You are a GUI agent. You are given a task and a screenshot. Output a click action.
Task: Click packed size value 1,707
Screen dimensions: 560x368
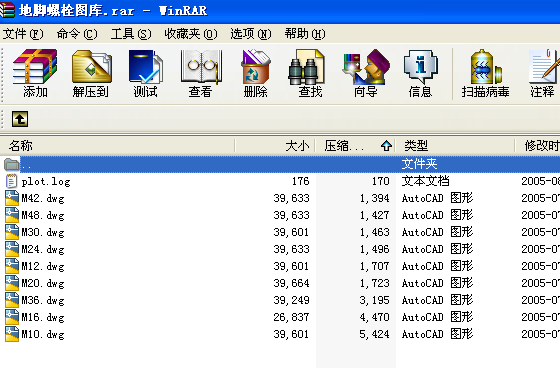[374, 266]
